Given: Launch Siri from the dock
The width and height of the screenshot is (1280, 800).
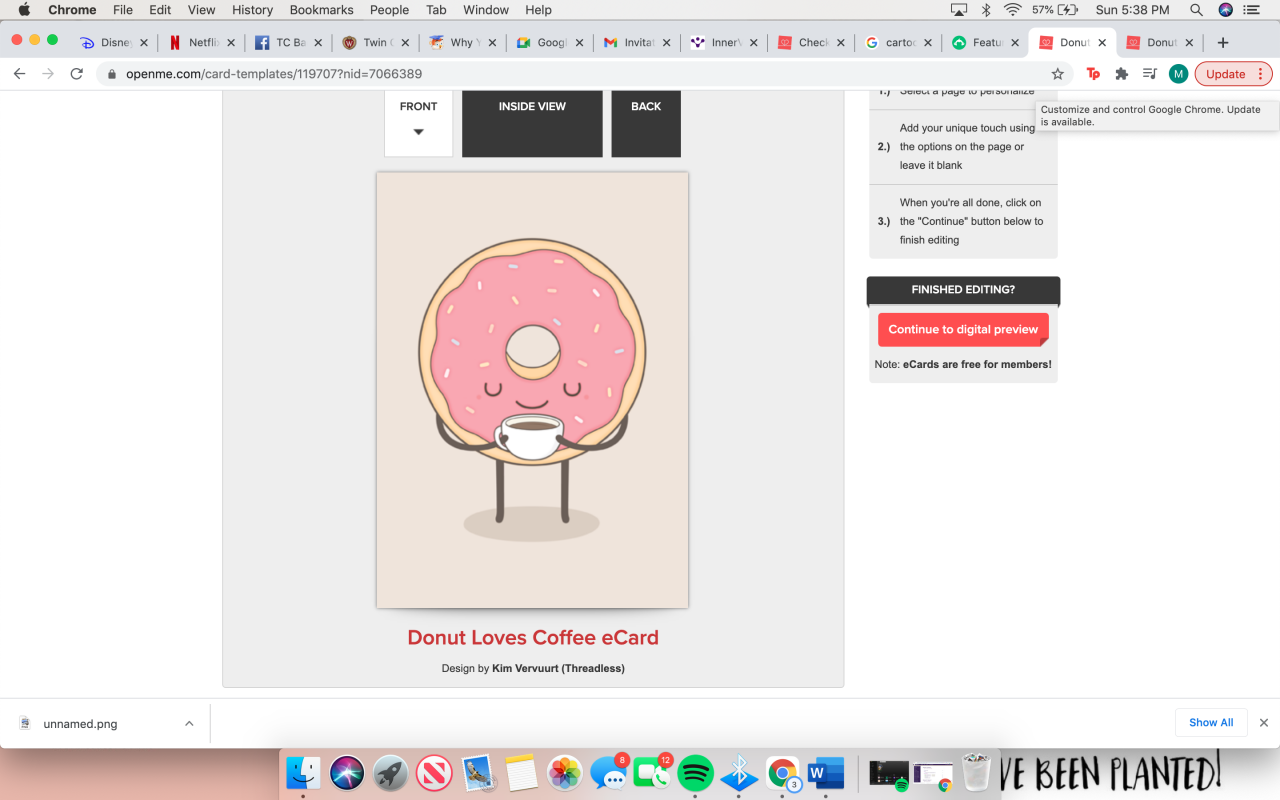Looking at the screenshot, I should 347,773.
